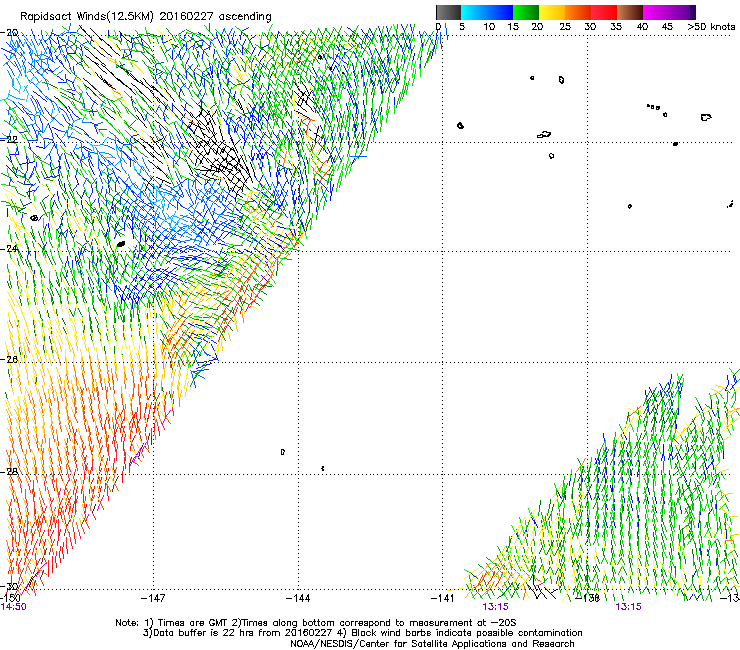Click the filled black island near -24 latitude
740x650 pixels.
point(121,244)
